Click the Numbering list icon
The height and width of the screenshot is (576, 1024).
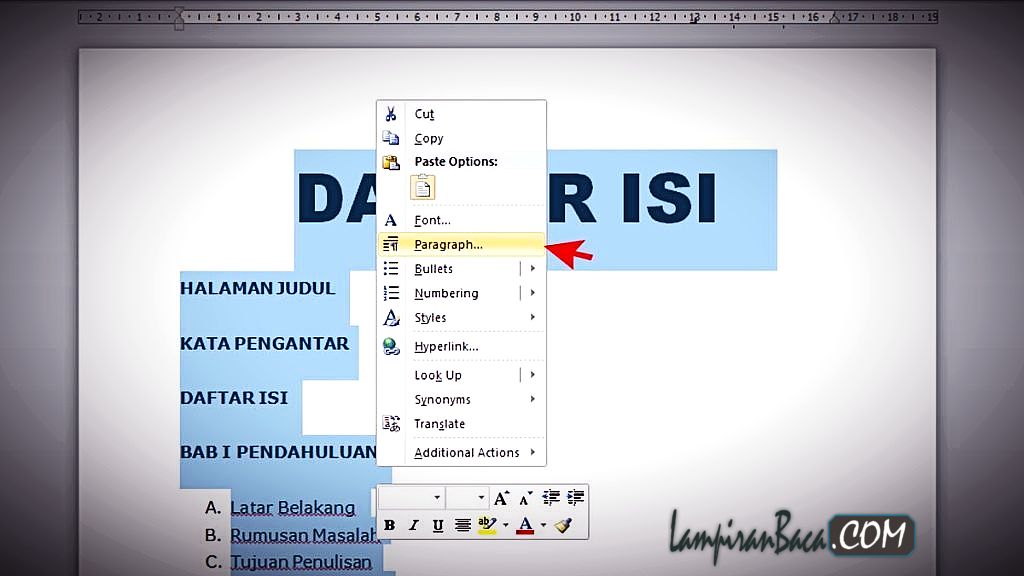[x=391, y=293]
